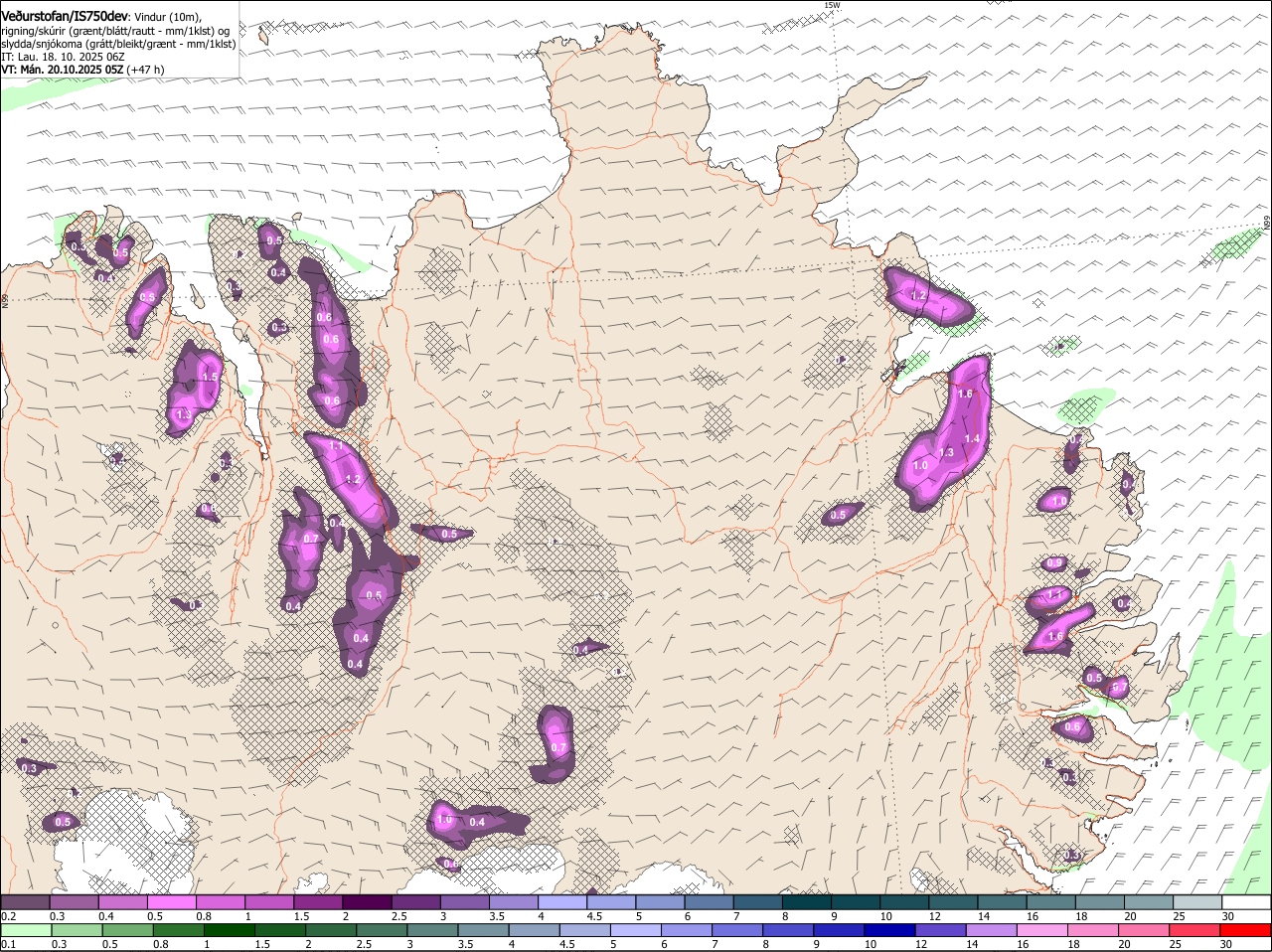
Task: Select the 8–9 dark teal swatch, upper scale
Action: (807, 902)
